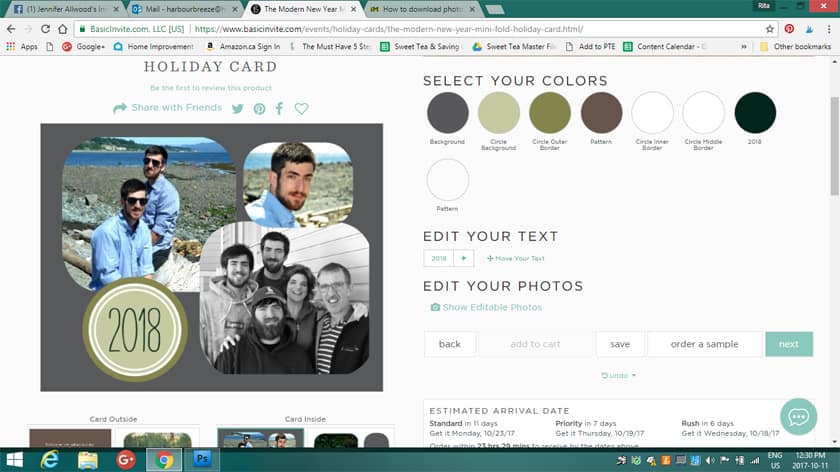Select the white Pattern swatch in second row
The width and height of the screenshot is (840, 472).
point(447,179)
